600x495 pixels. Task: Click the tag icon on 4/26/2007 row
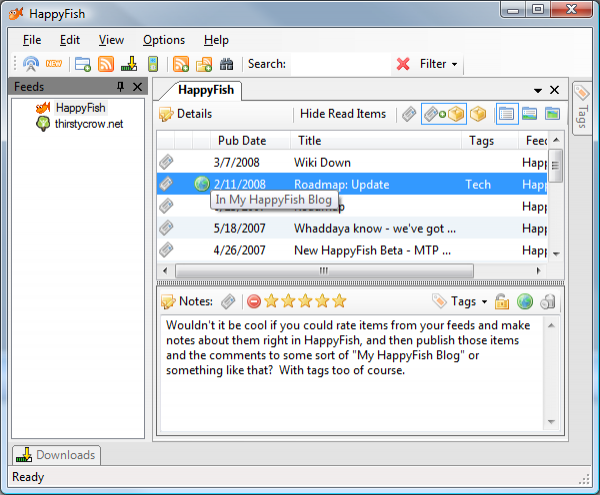tap(166, 250)
